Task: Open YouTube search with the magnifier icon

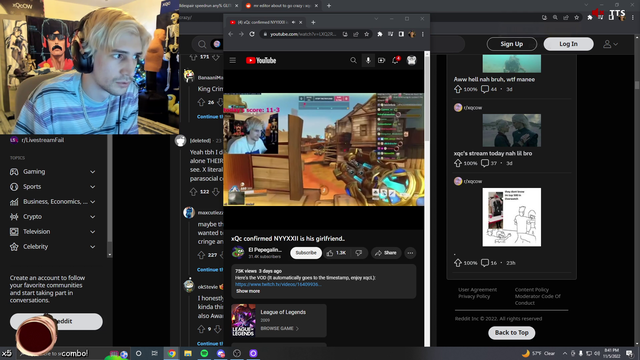Action: (x=353, y=60)
